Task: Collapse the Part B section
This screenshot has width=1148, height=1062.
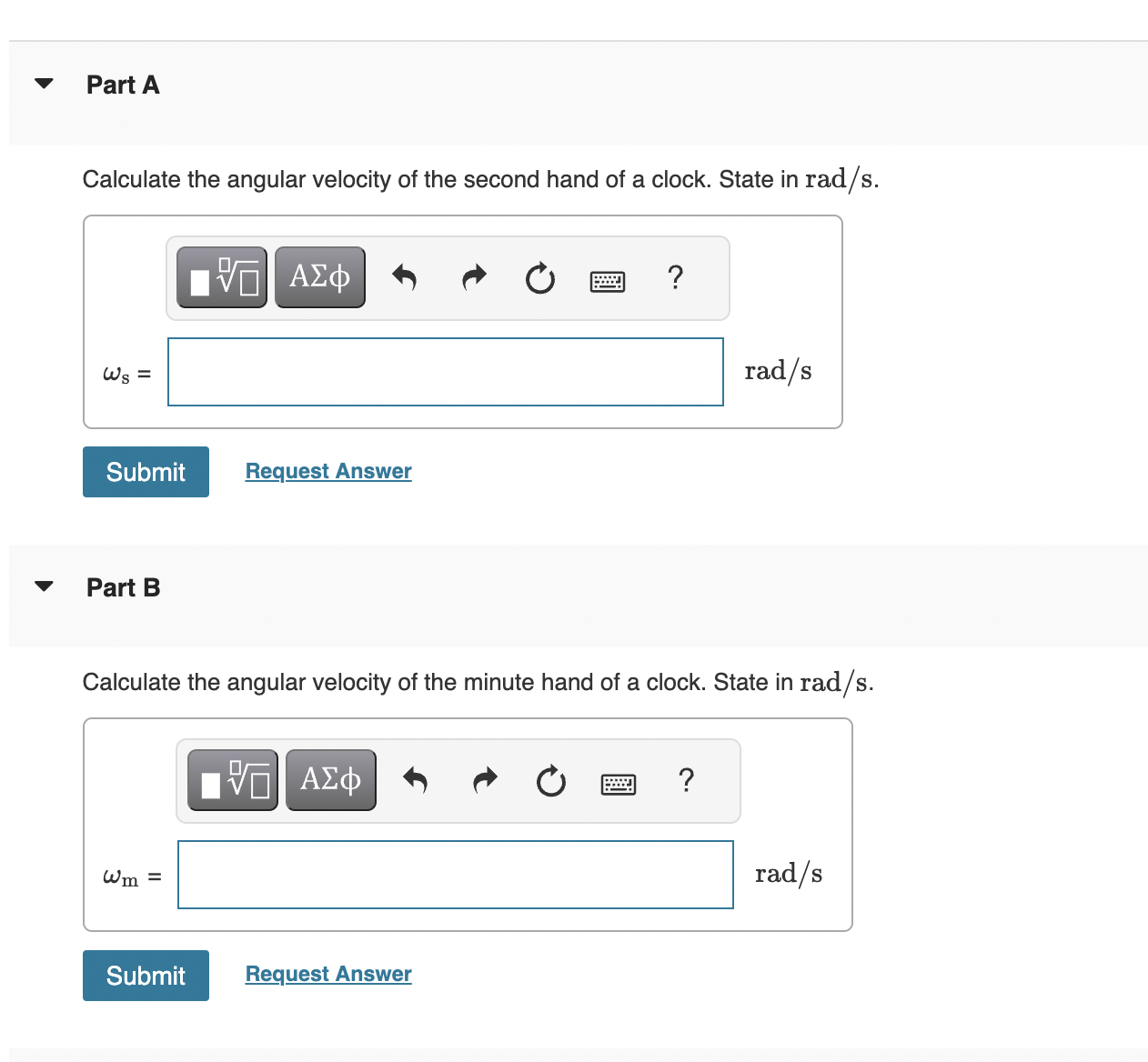Action: coord(44,586)
